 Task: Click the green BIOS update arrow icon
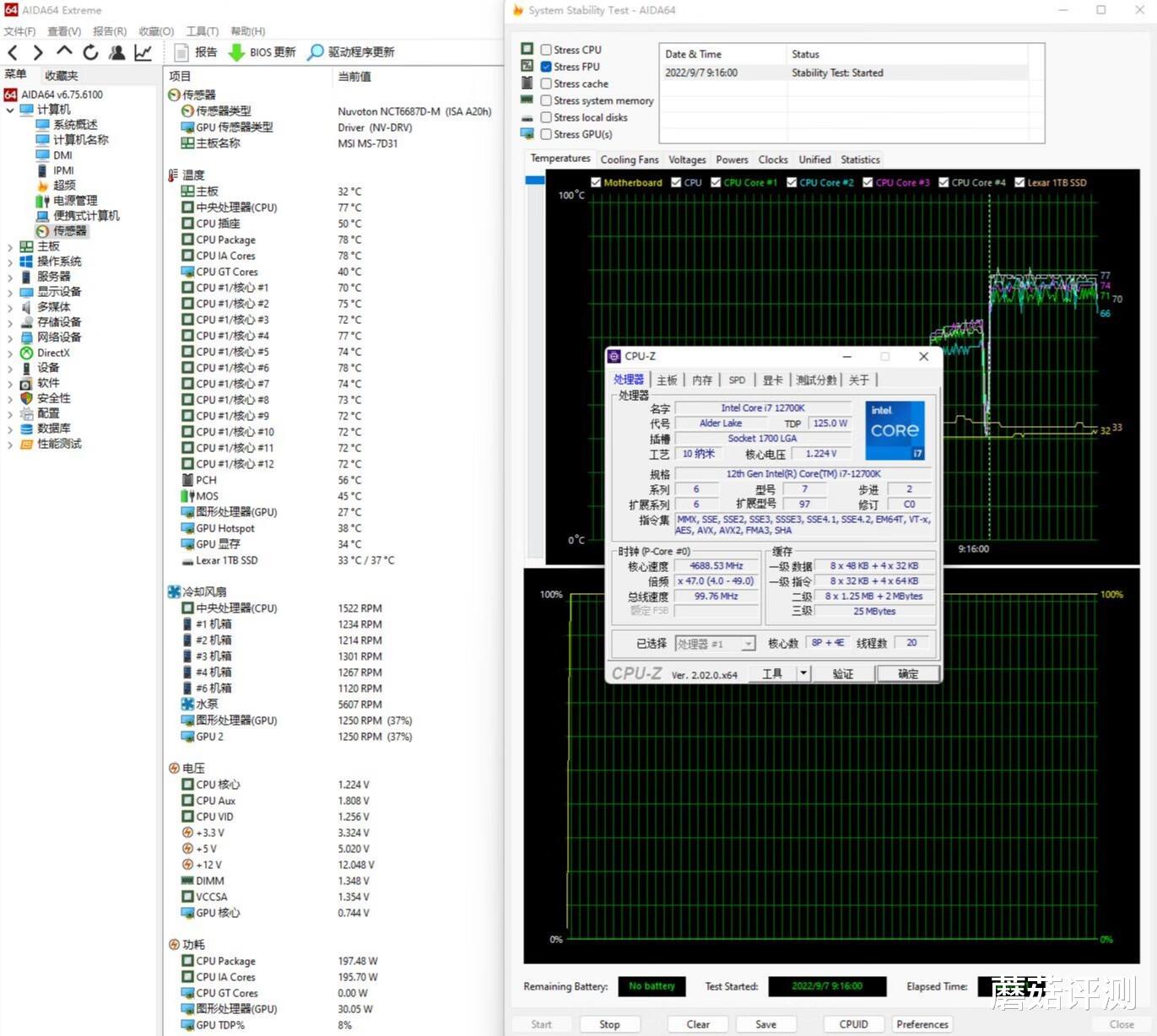point(237,52)
